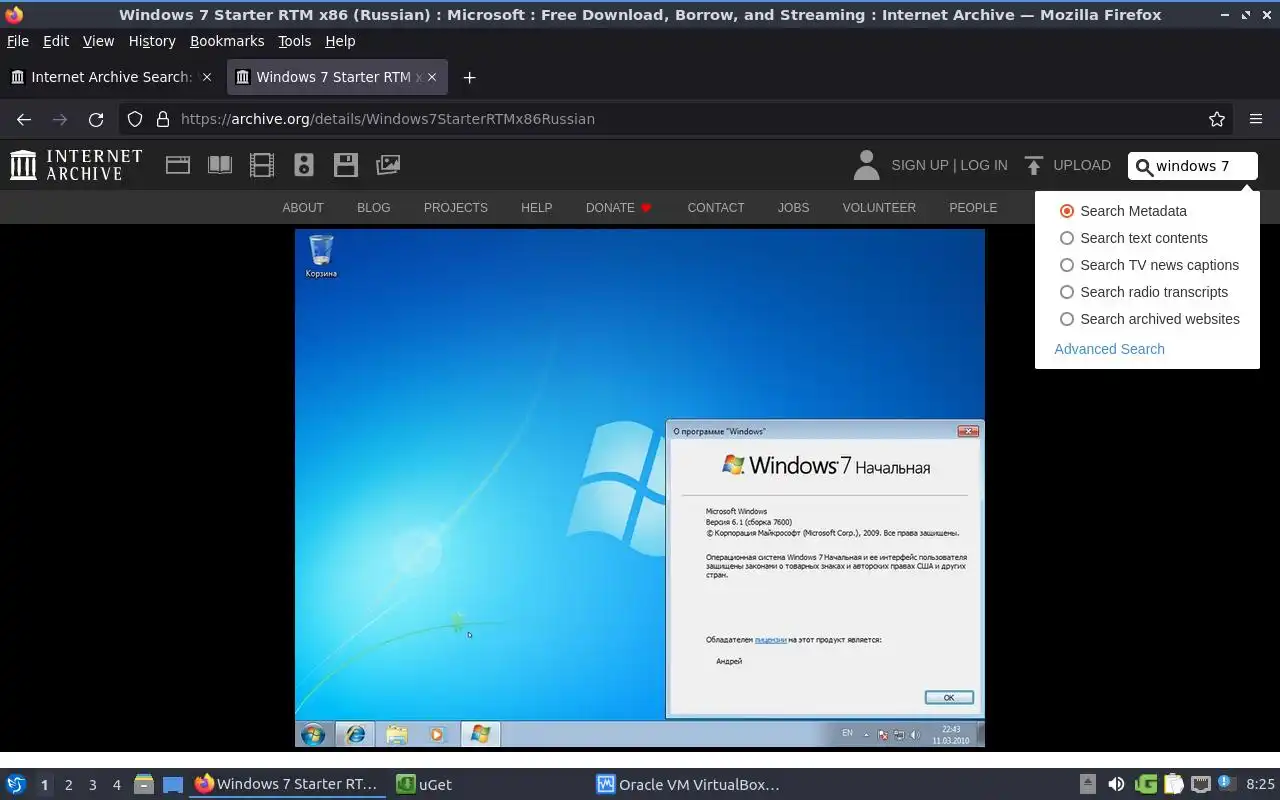
Task: Select the Search text contents option
Action: click(1067, 238)
